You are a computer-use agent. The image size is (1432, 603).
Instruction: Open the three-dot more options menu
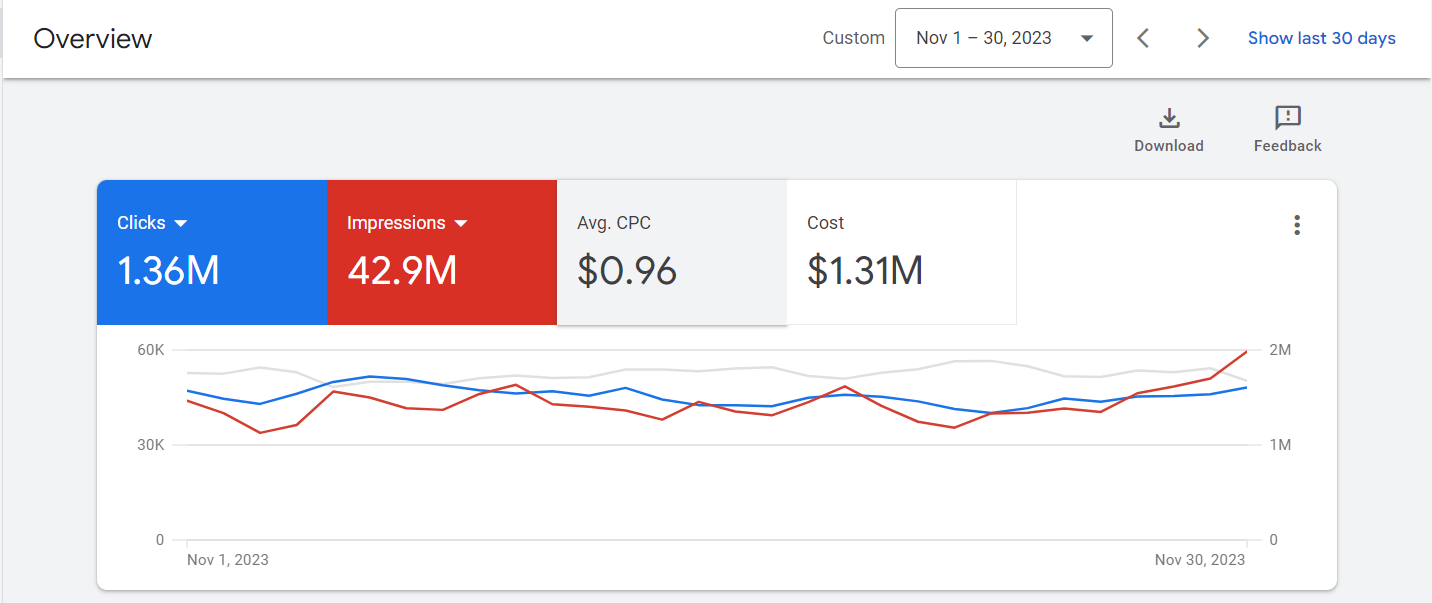(x=1297, y=225)
